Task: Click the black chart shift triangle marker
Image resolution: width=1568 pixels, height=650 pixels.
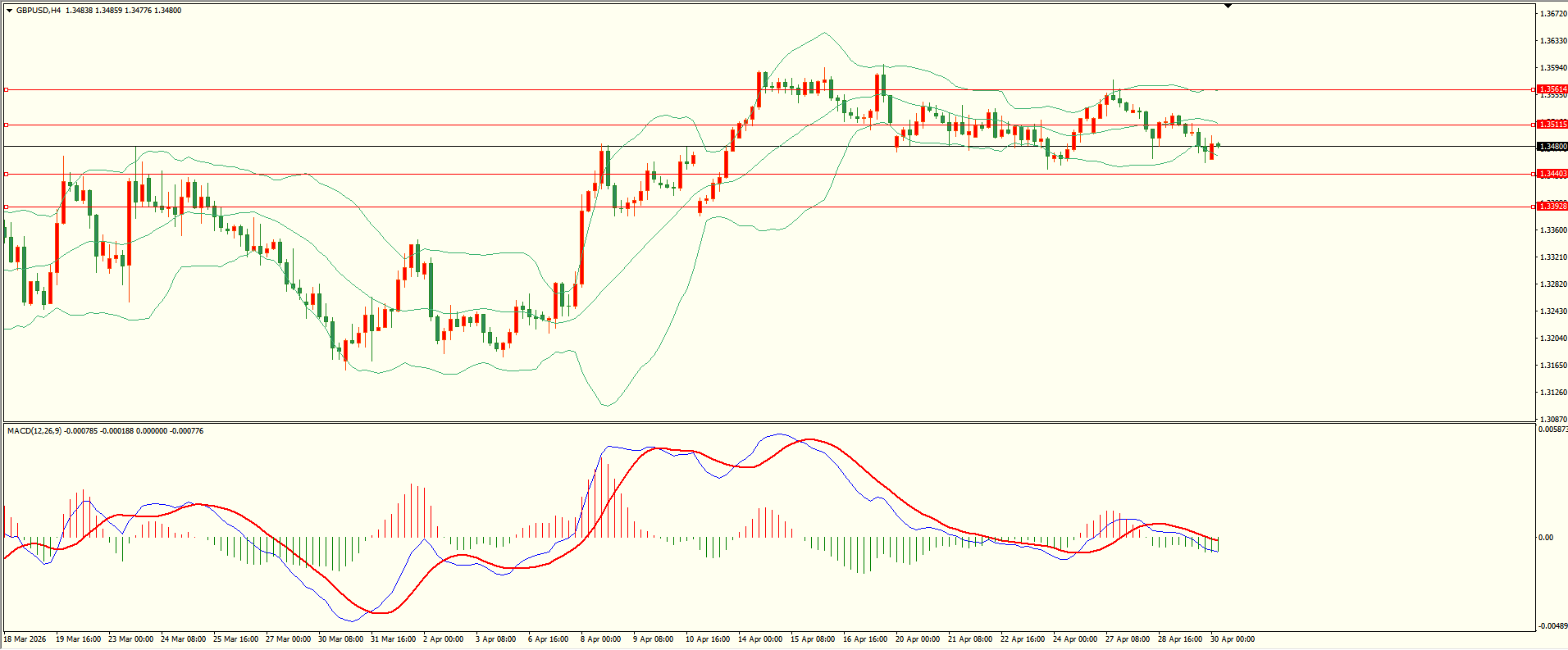Action: pyautogui.click(x=1228, y=6)
